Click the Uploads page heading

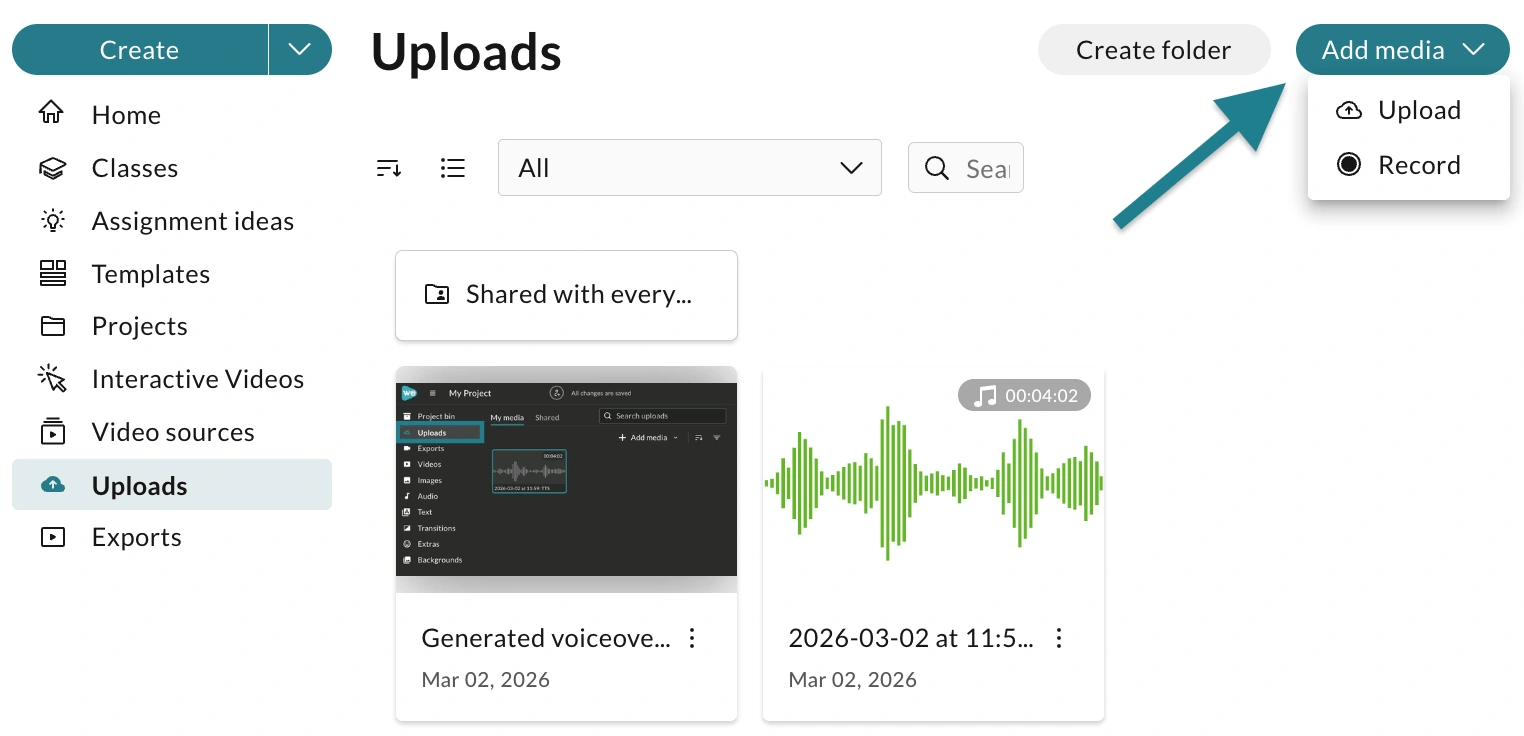[466, 52]
